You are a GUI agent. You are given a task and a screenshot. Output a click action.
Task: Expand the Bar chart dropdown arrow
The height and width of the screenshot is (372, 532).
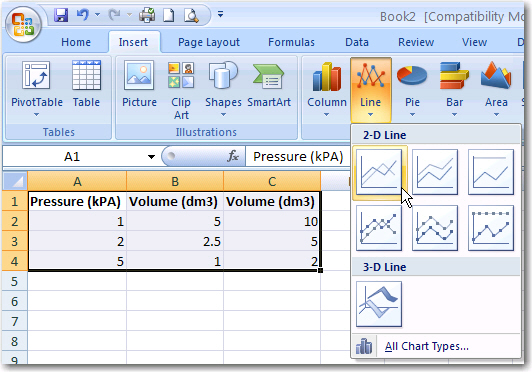454,115
